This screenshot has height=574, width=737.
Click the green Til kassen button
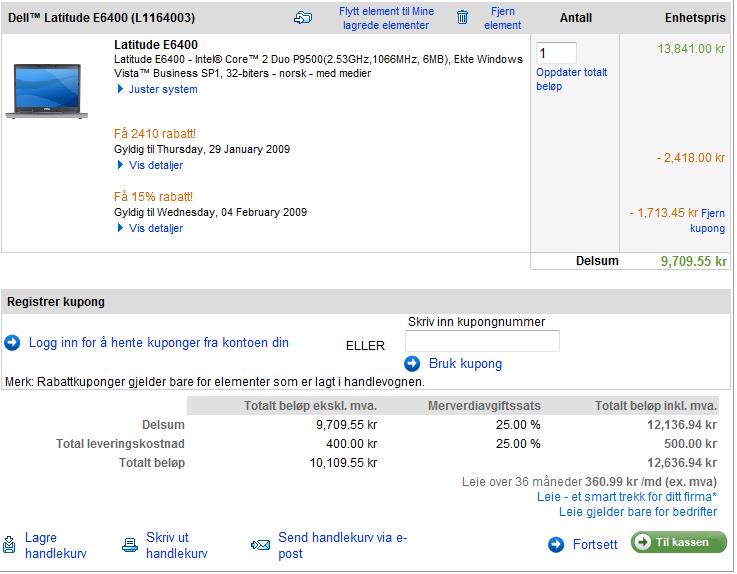pos(679,542)
